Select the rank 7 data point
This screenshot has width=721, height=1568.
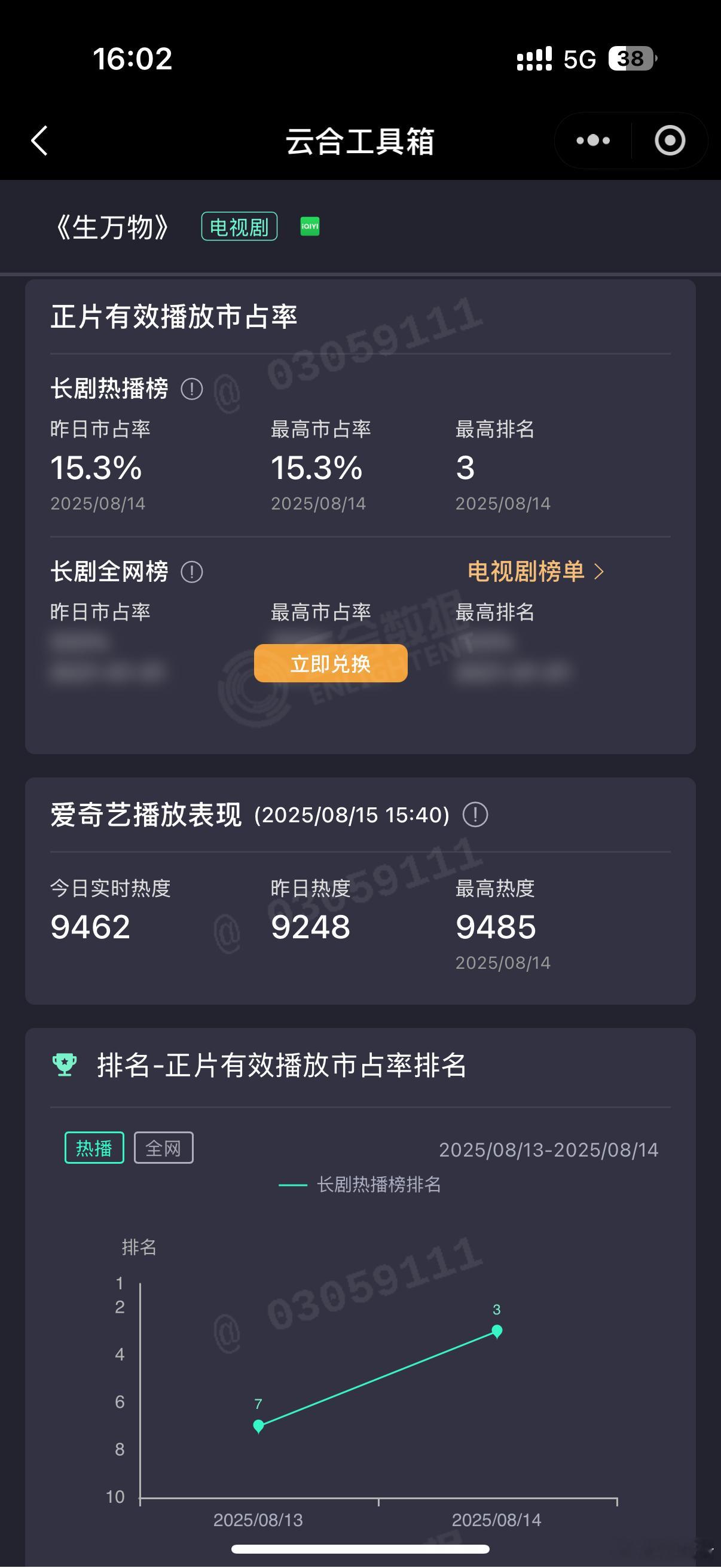[259, 1426]
